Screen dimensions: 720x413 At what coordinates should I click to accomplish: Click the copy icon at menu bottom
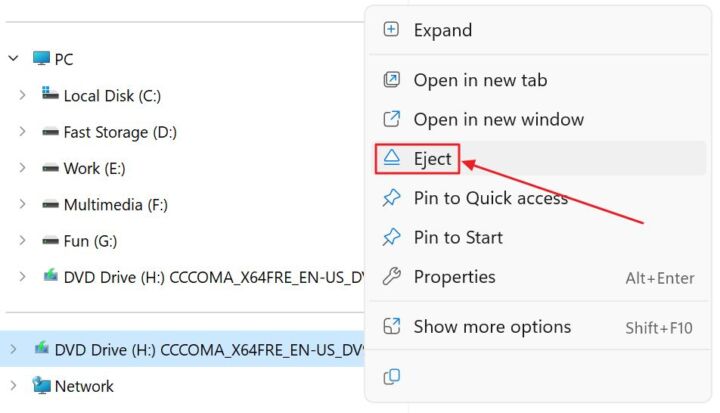pyautogui.click(x=392, y=376)
